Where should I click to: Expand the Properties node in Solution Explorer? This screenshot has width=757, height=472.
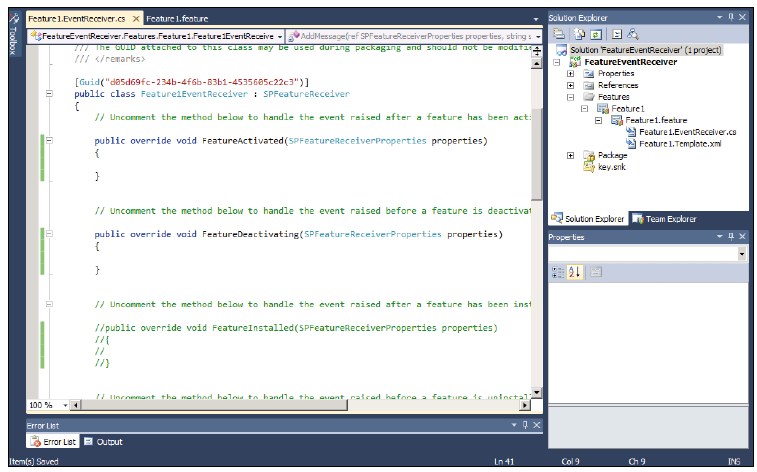571,74
